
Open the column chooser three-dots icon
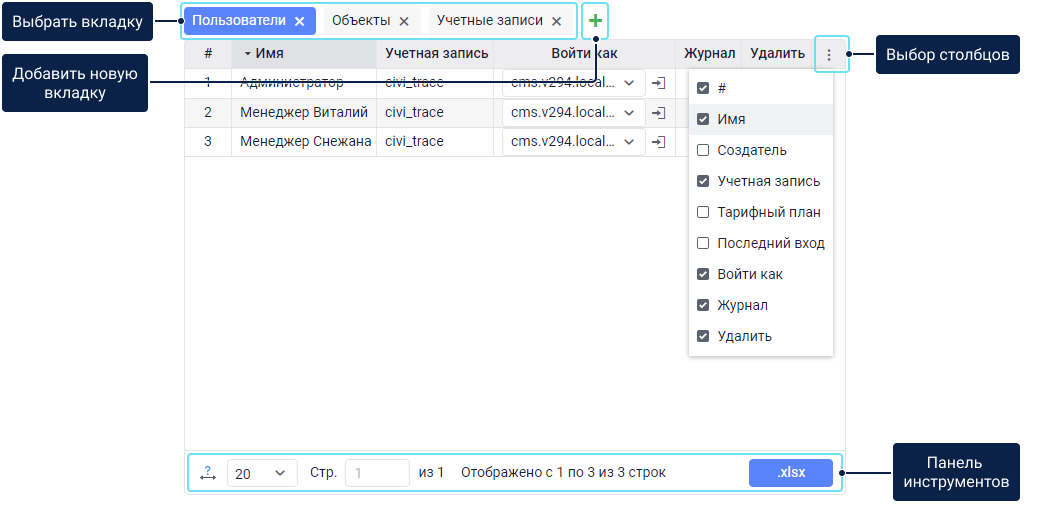(828, 55)
